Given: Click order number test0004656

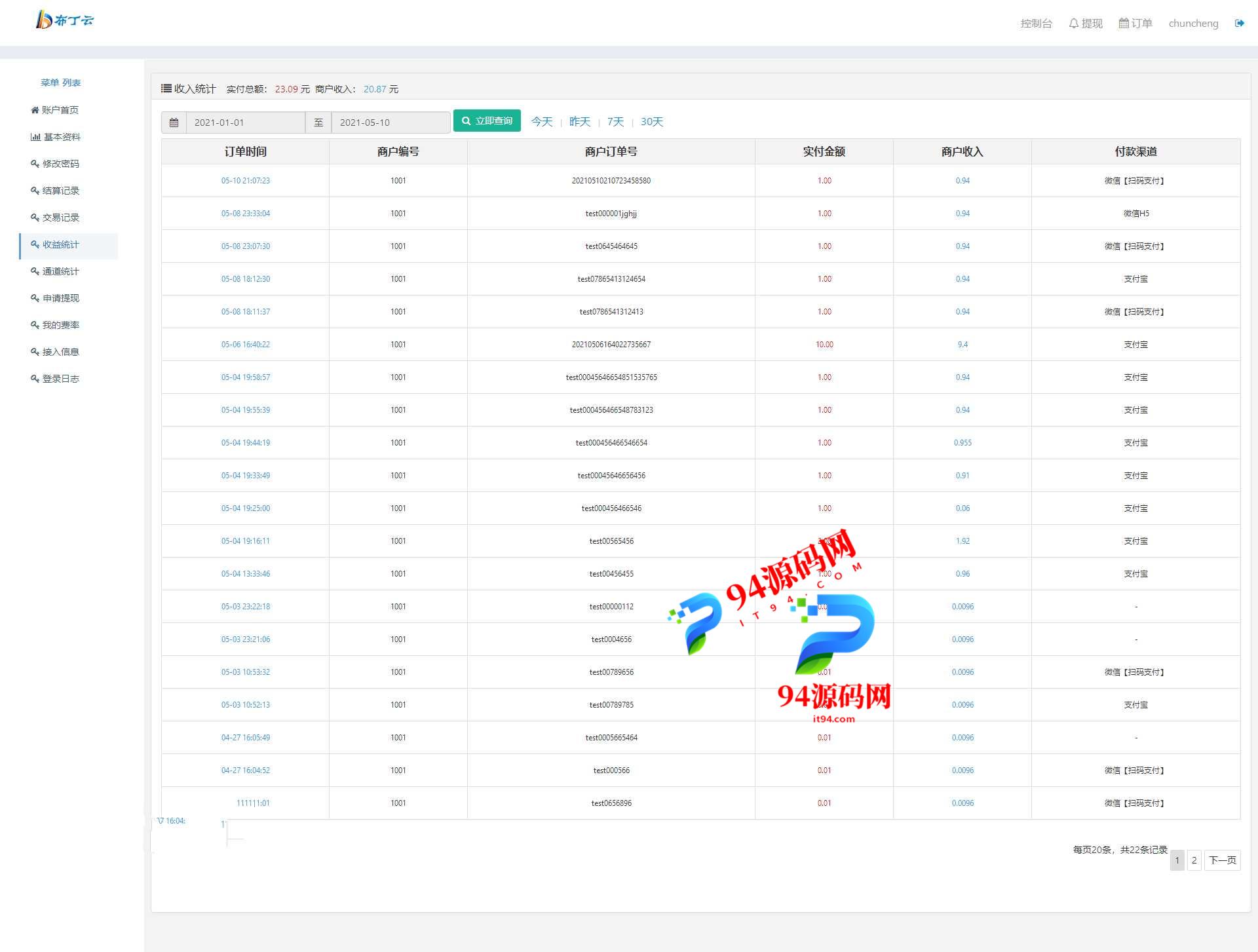Looking at the screenshot, I should point(611,639).
